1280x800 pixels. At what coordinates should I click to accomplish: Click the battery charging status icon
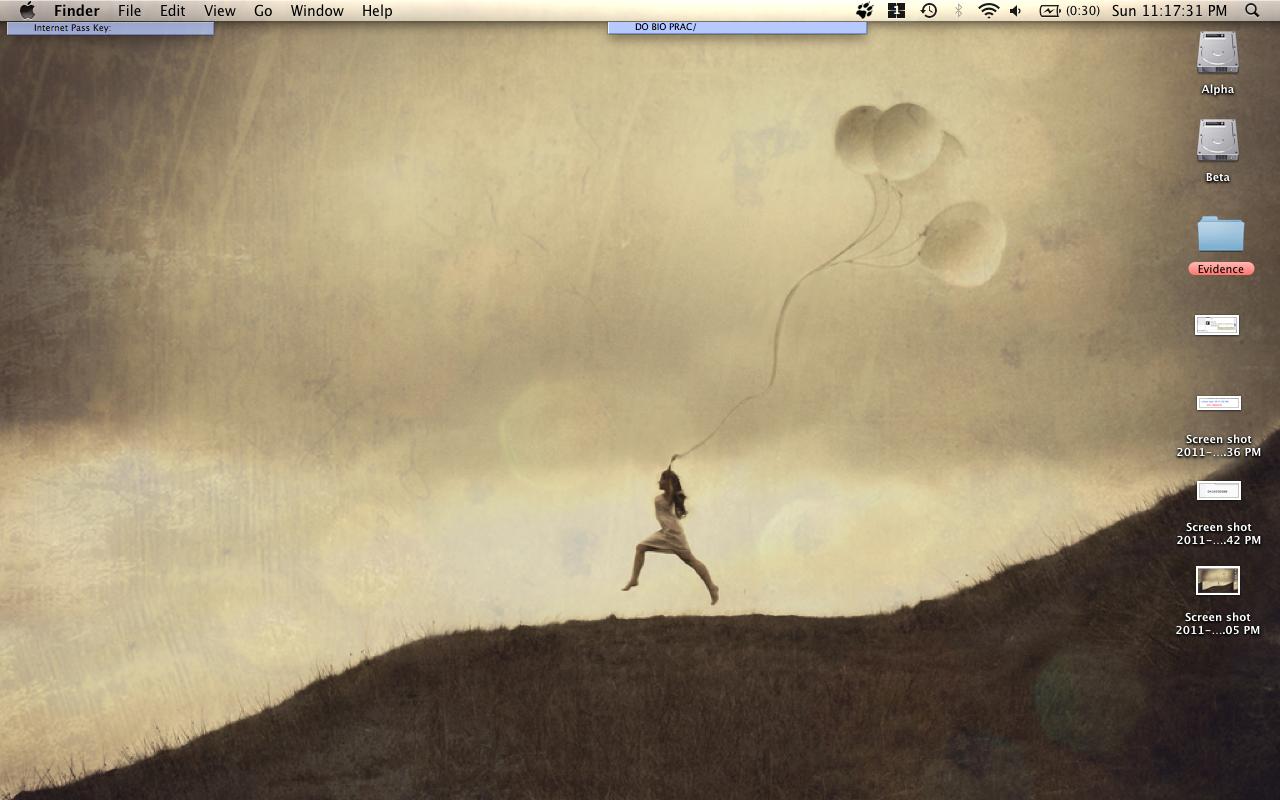coord(1050,11)
